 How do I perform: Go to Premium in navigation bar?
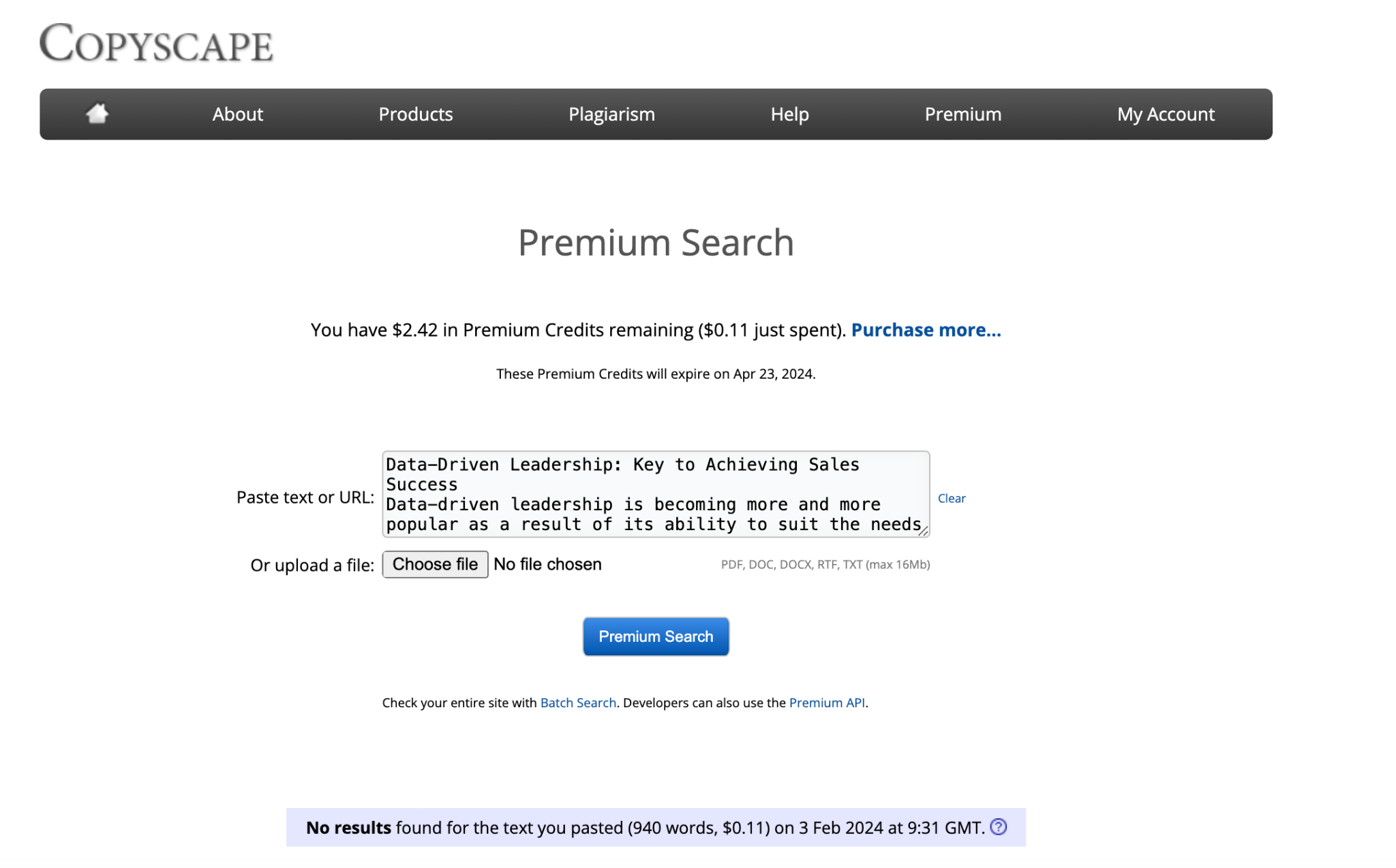[962, 114]
